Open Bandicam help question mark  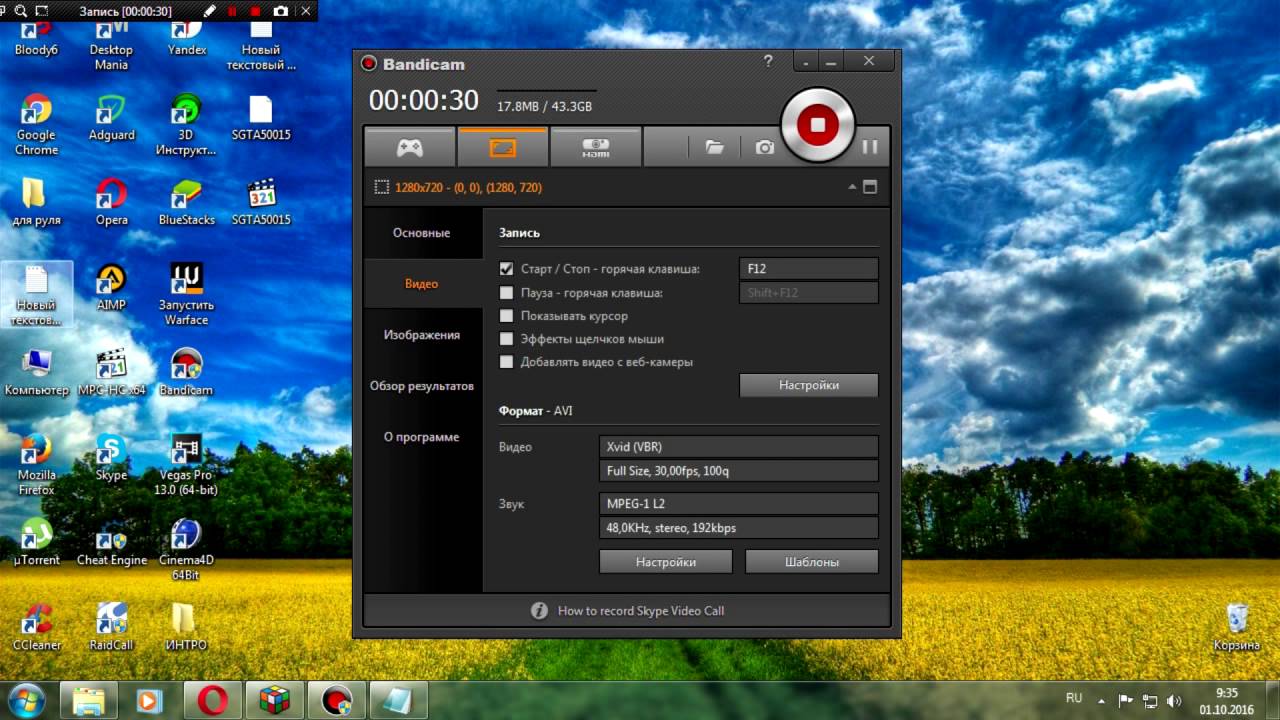768,61
